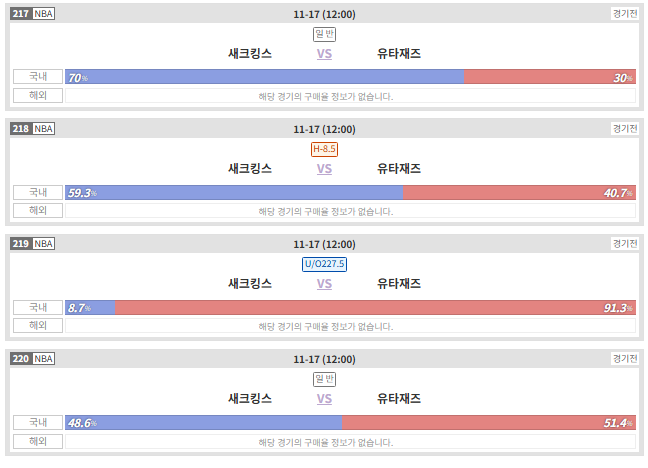The width and height of the screenshot is (648, 468).
Task: Click the 219 match number badge
Action: click(x=21, y=244)
